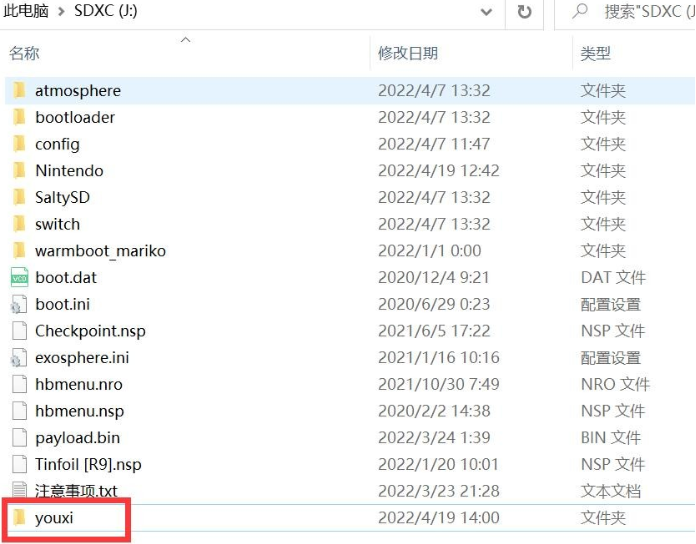696x544 pixels.
Task: Click SDXC (J:) in the address path
Action: pyautogui.click(x=106, y=11)
